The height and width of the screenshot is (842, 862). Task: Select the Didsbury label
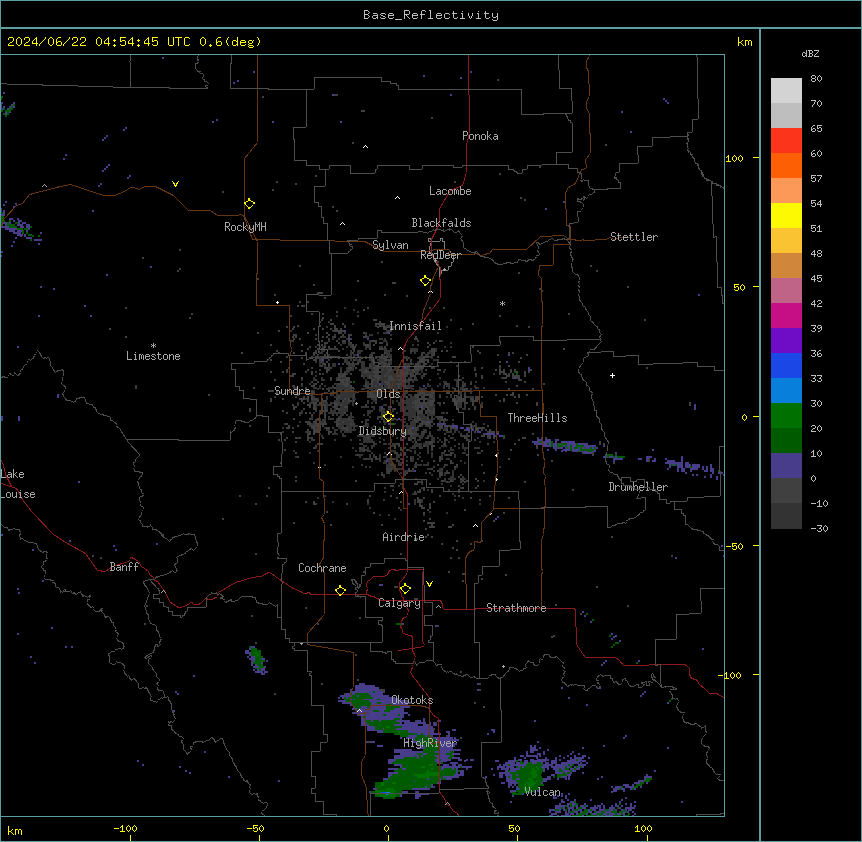pyautogui.click(x=383, y=431)
